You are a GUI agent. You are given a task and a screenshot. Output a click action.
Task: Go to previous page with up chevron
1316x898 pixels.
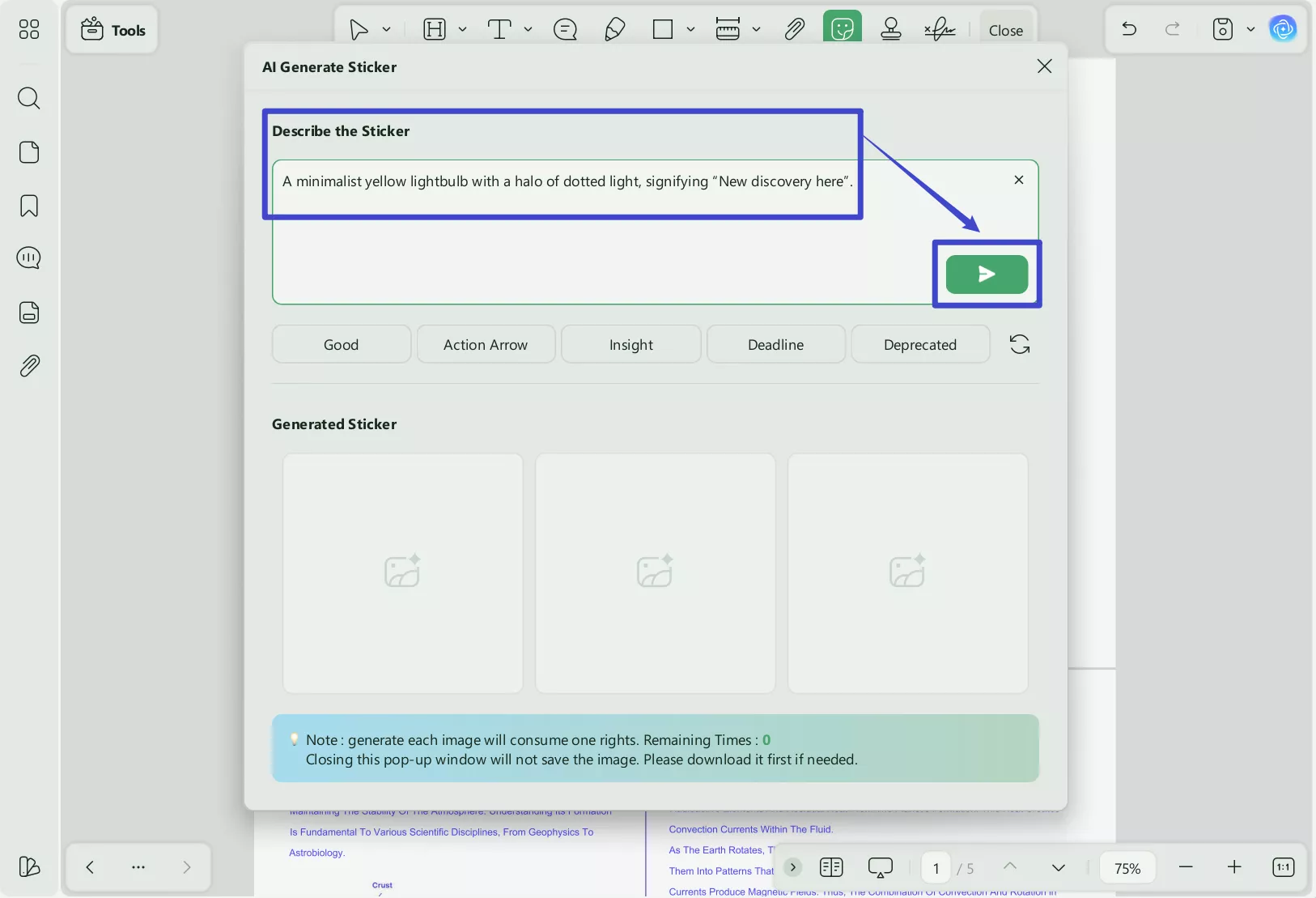click(1010, 866)
